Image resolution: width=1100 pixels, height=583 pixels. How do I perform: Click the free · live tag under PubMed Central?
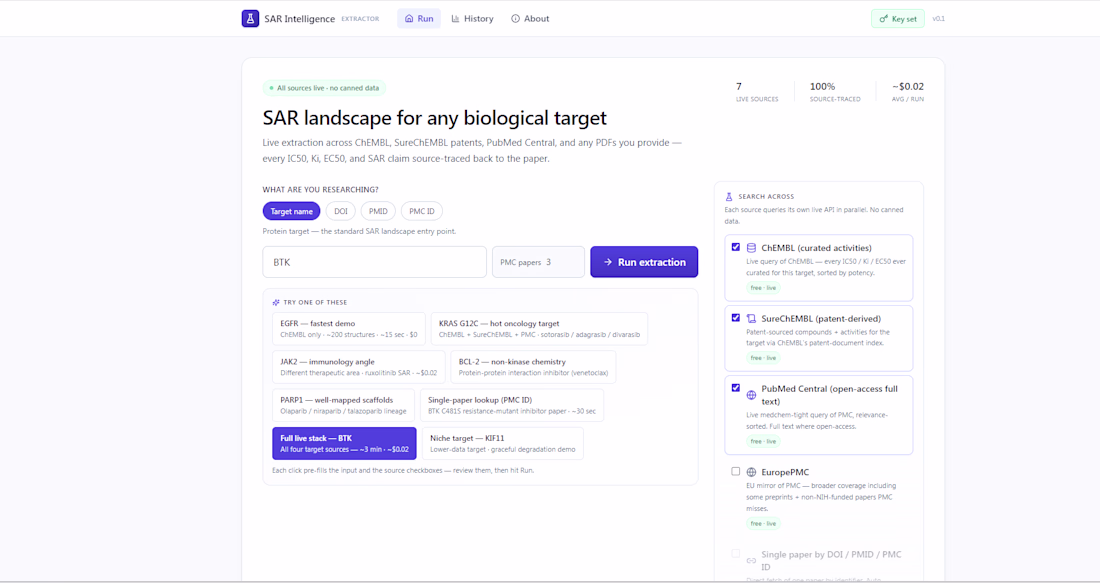pos(763,441)
